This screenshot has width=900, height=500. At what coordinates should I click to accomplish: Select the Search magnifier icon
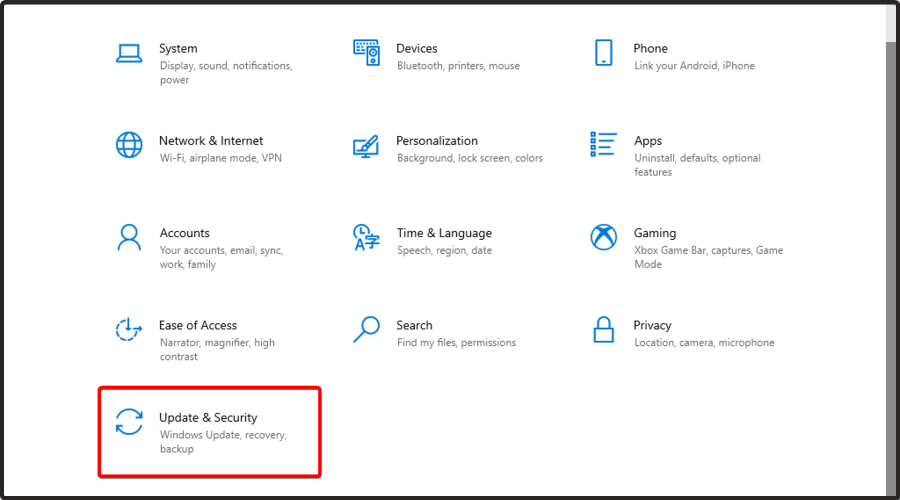point(366,329)
